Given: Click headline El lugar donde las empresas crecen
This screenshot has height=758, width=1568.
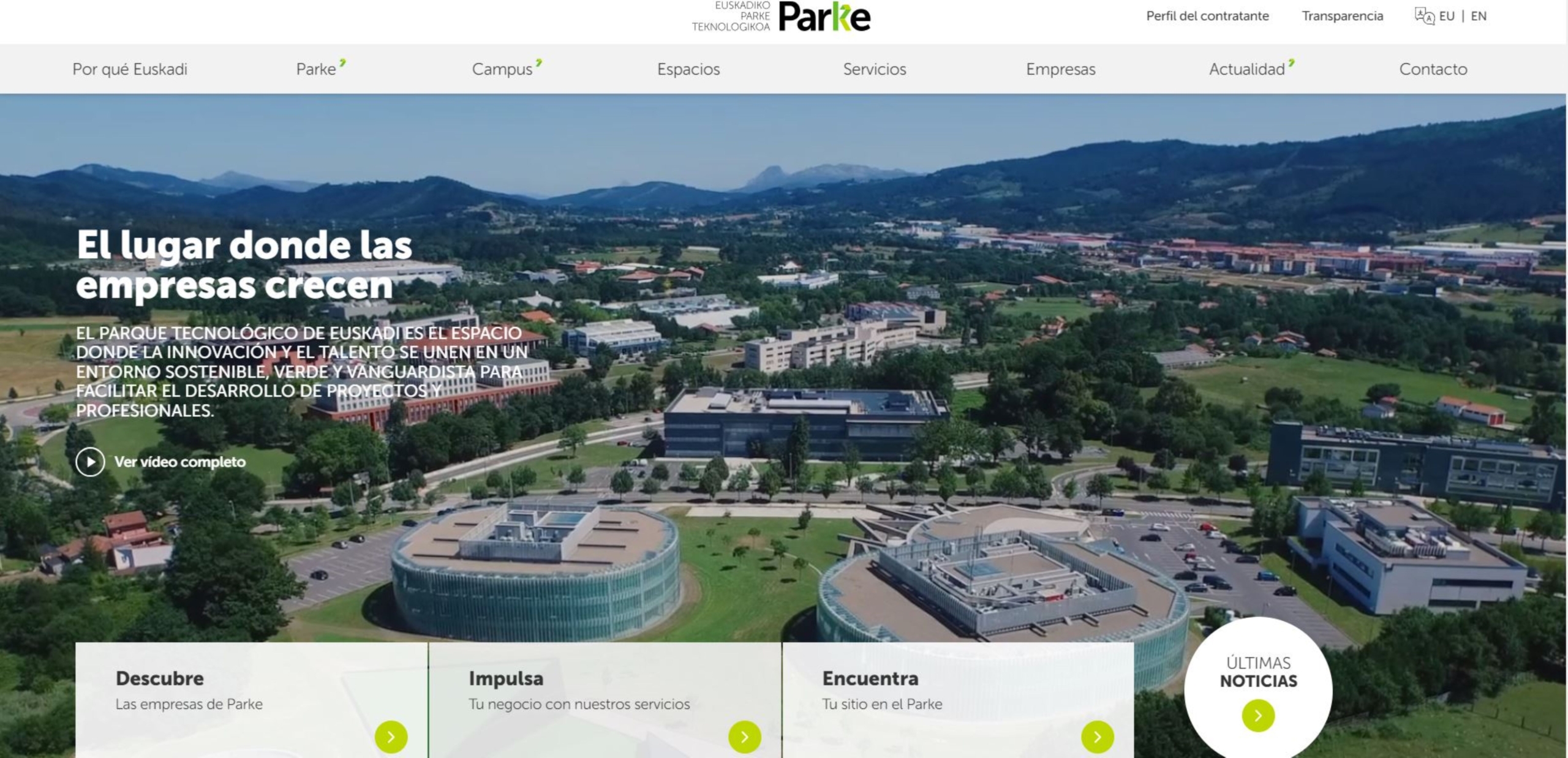Looking at the screenshot, I should pyautogui.click(x=244, y=265).
